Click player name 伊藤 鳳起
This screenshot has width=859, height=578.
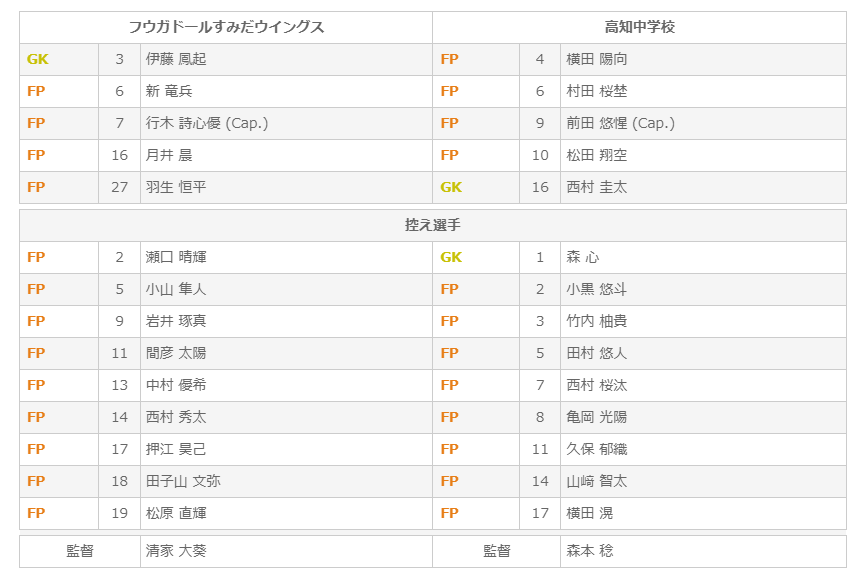(x=176, y=59)
